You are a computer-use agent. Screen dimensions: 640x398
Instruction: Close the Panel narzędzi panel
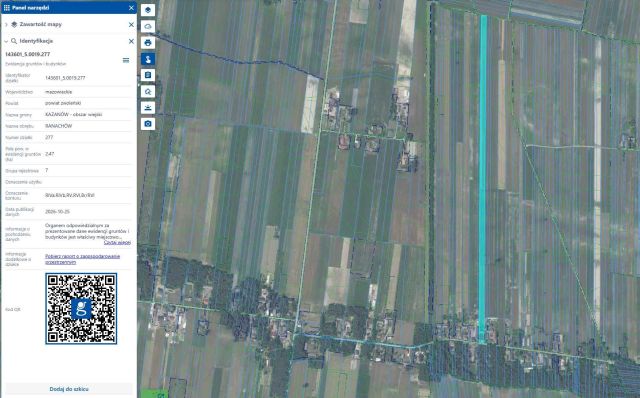(131, 8)
